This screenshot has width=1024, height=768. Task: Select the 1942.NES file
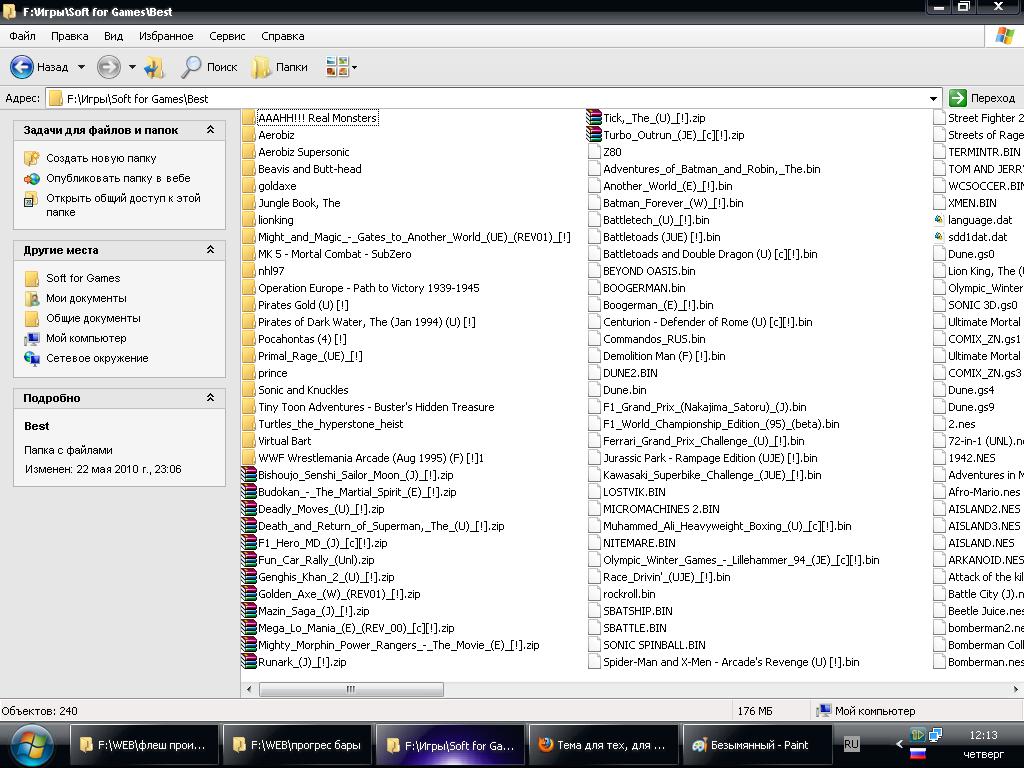pos(972,458)
